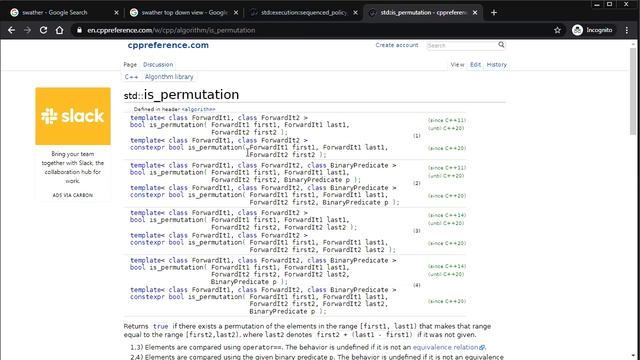This screenshot has width=640, height=360.
Task: Focus the cppreference Search field
Action: pos(461,45)
